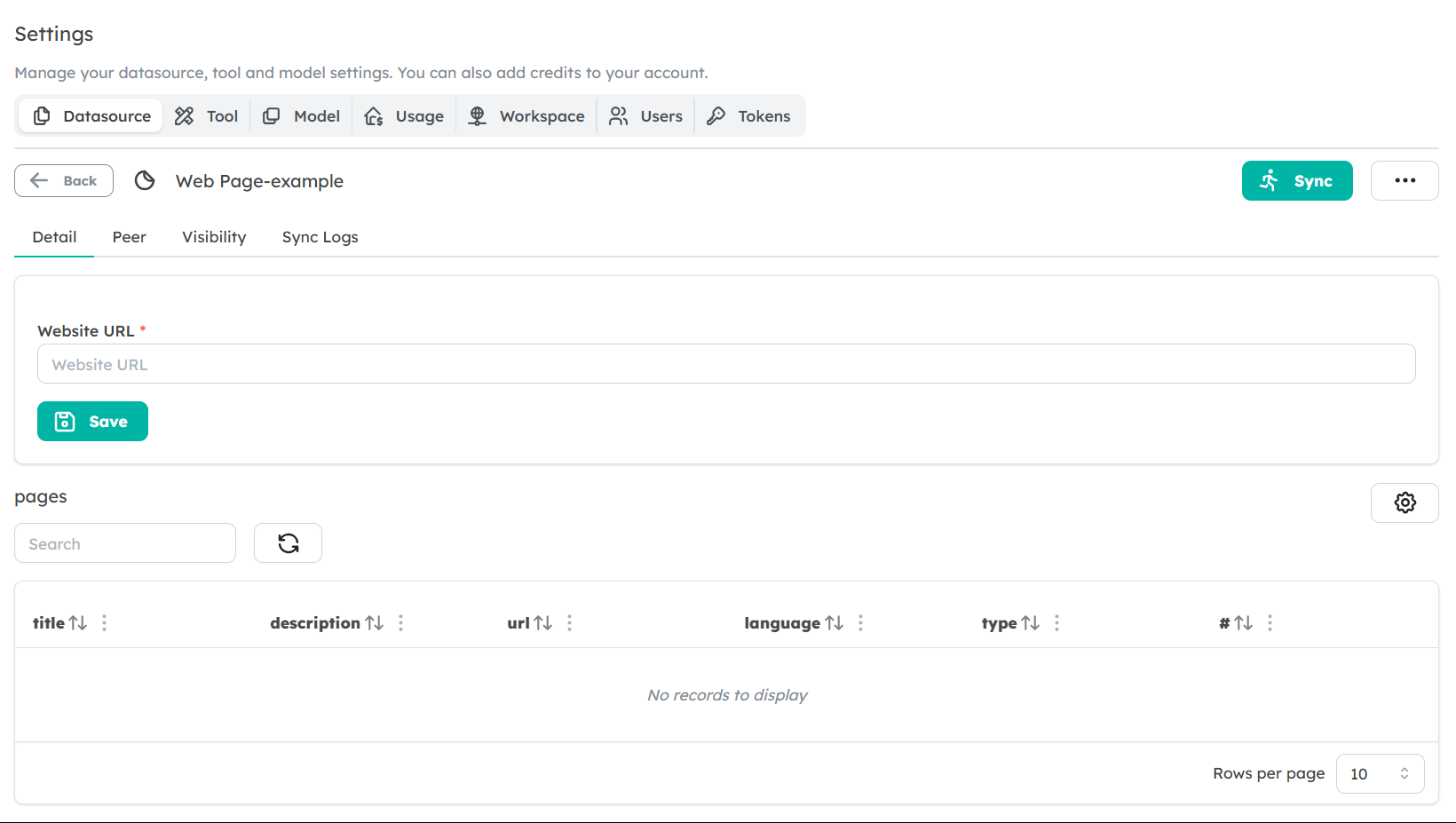The width and height of the screenshot is (1456, 823).
Task: Open the # column options menu
Action: [1270, 623]
